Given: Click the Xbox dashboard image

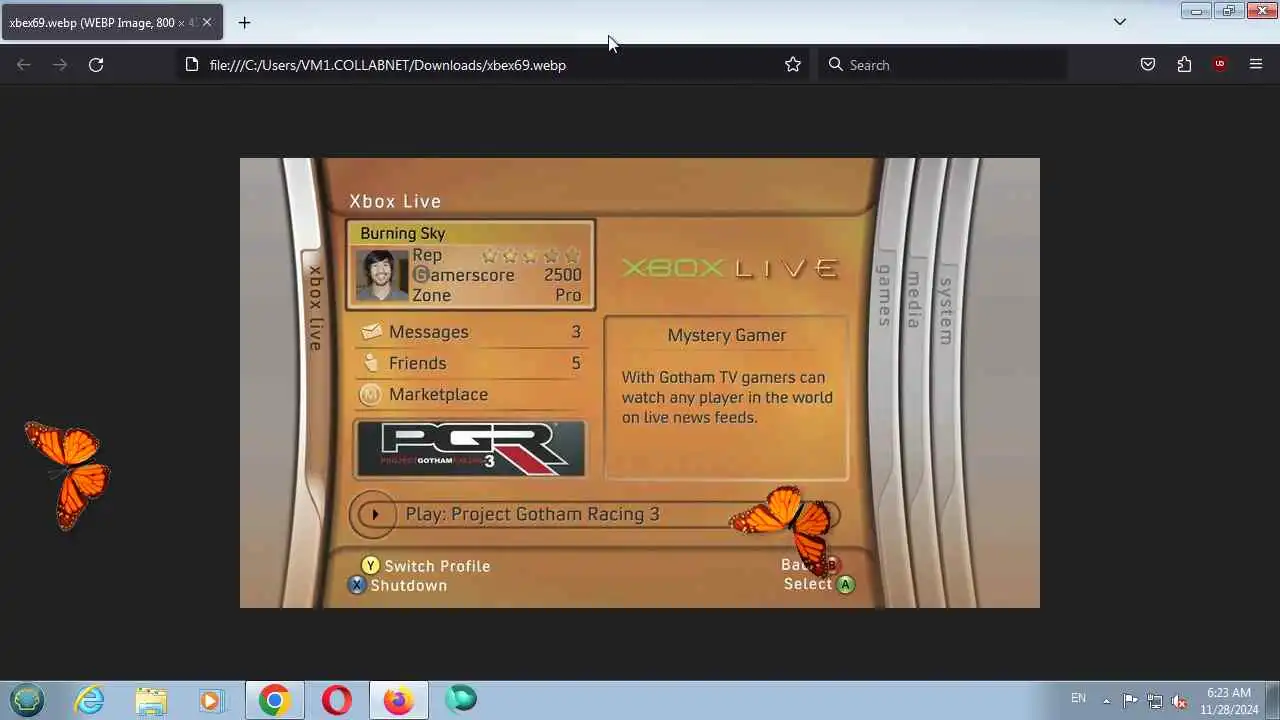Looking at the screenshot, I should point(640,383).
